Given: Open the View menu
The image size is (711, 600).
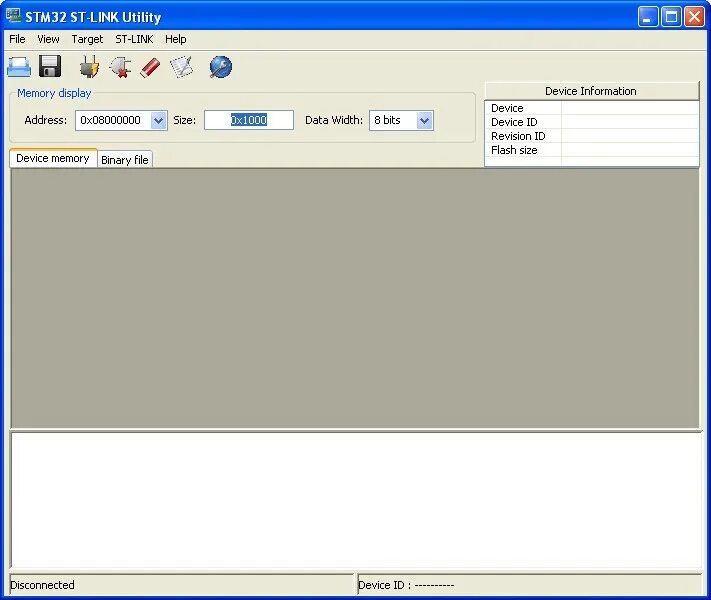Looking at the screenshot, I should point(49,39).
